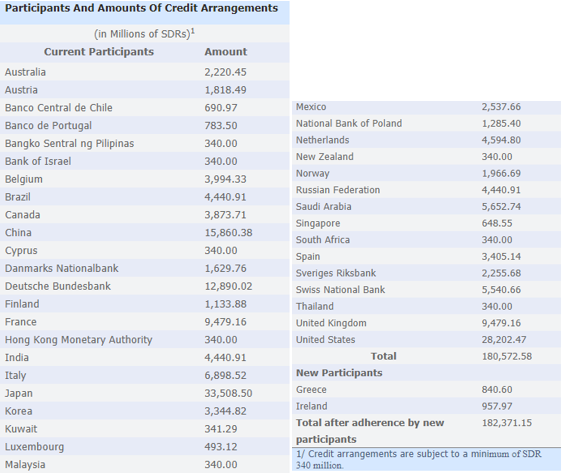Viewport: 564px width, 476px height.
Task: Select the amount 648.55
Action: 497,223
